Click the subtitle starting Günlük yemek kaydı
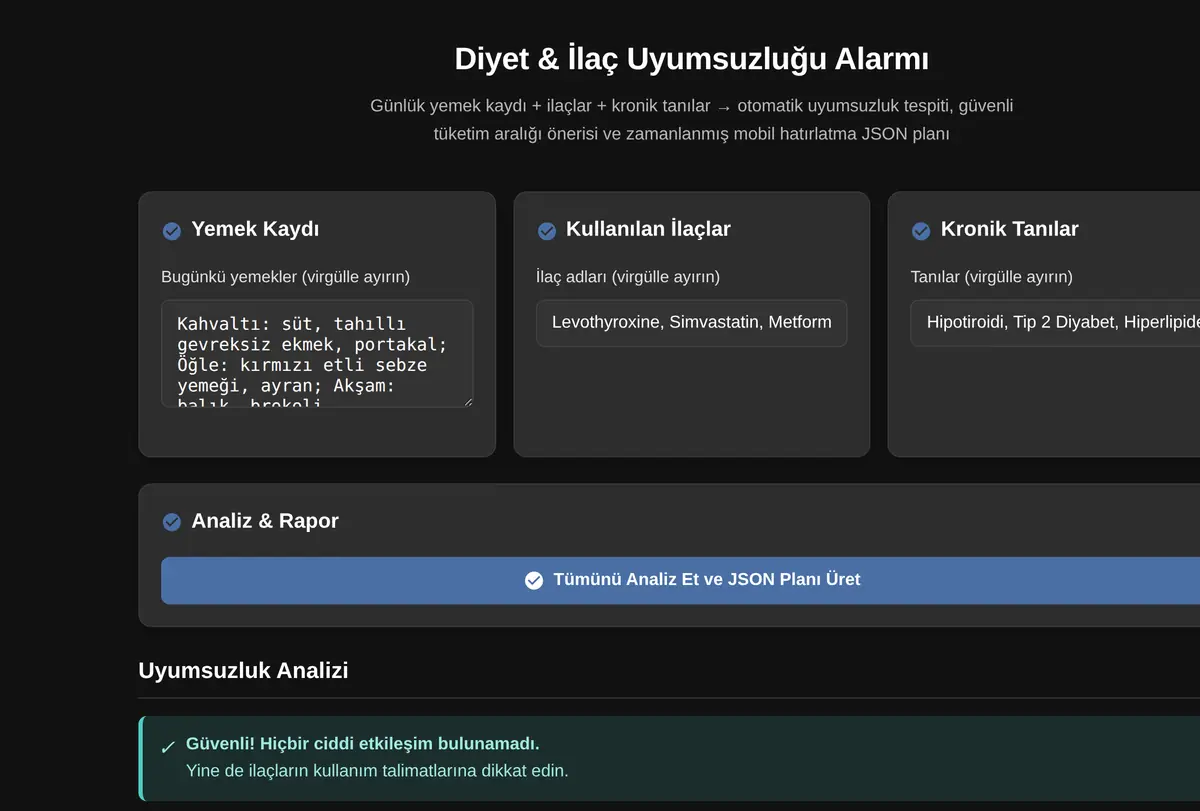This screenshot has width=1200, height=811. [x=691, y=119]
